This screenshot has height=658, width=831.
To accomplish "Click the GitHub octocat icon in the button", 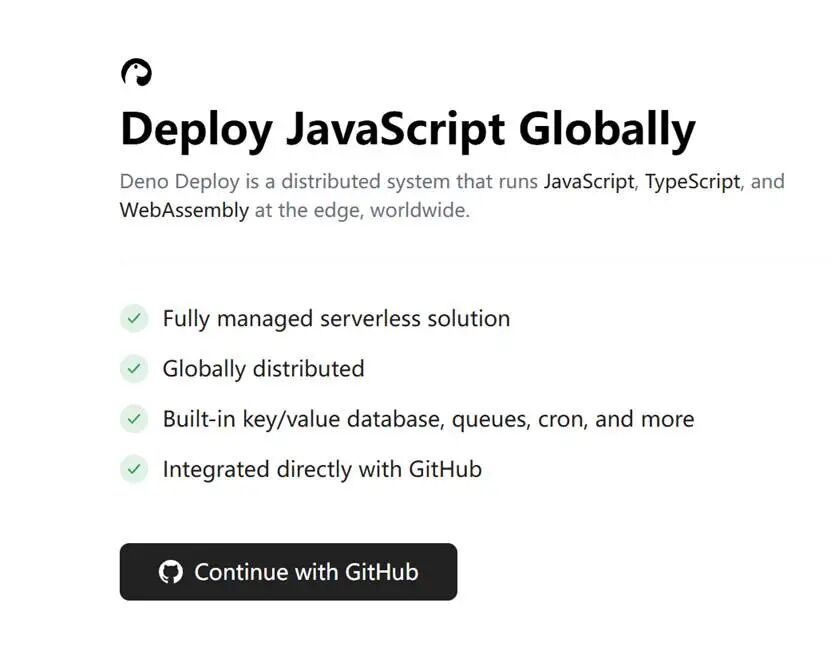I will [171, 572].
